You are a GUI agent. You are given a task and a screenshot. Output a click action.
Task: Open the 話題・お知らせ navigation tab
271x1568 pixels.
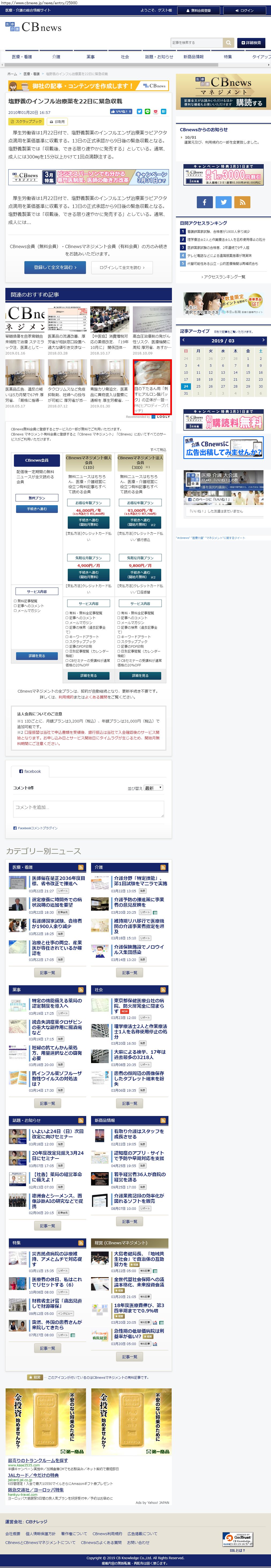click(159, 57)
